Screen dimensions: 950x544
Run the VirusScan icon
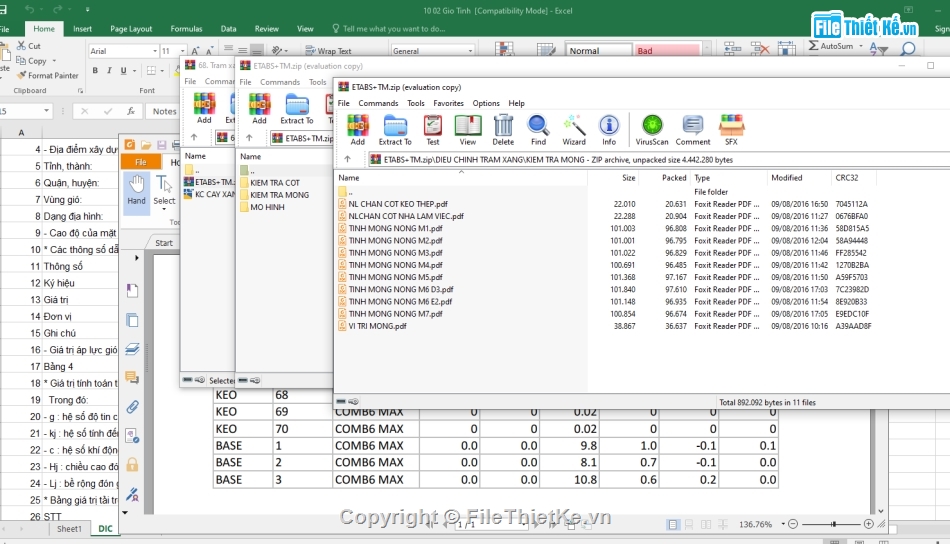(652, 130)
